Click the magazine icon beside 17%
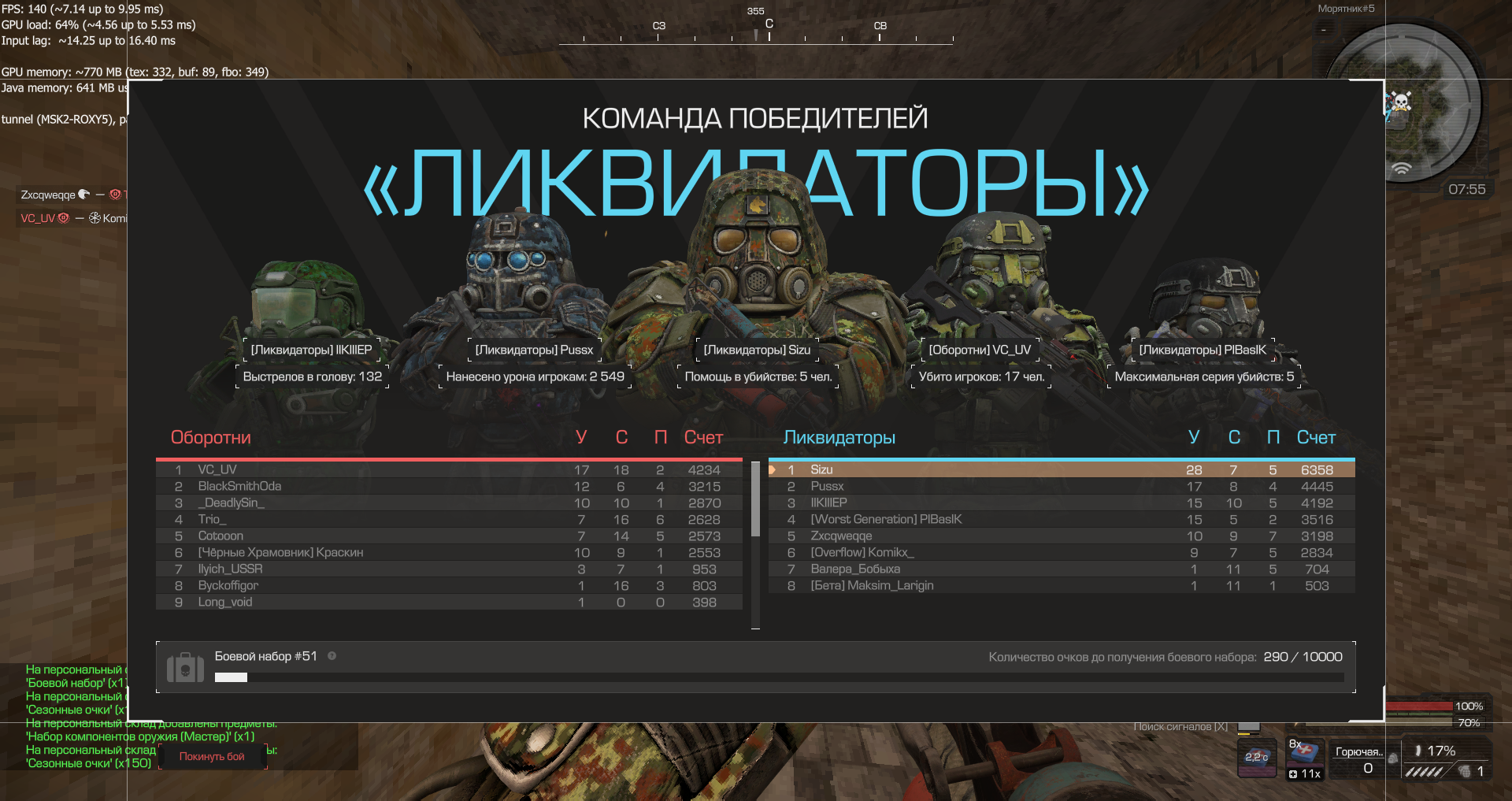The width and height of the screenshot is (1512, 801). pos(1418,751)
